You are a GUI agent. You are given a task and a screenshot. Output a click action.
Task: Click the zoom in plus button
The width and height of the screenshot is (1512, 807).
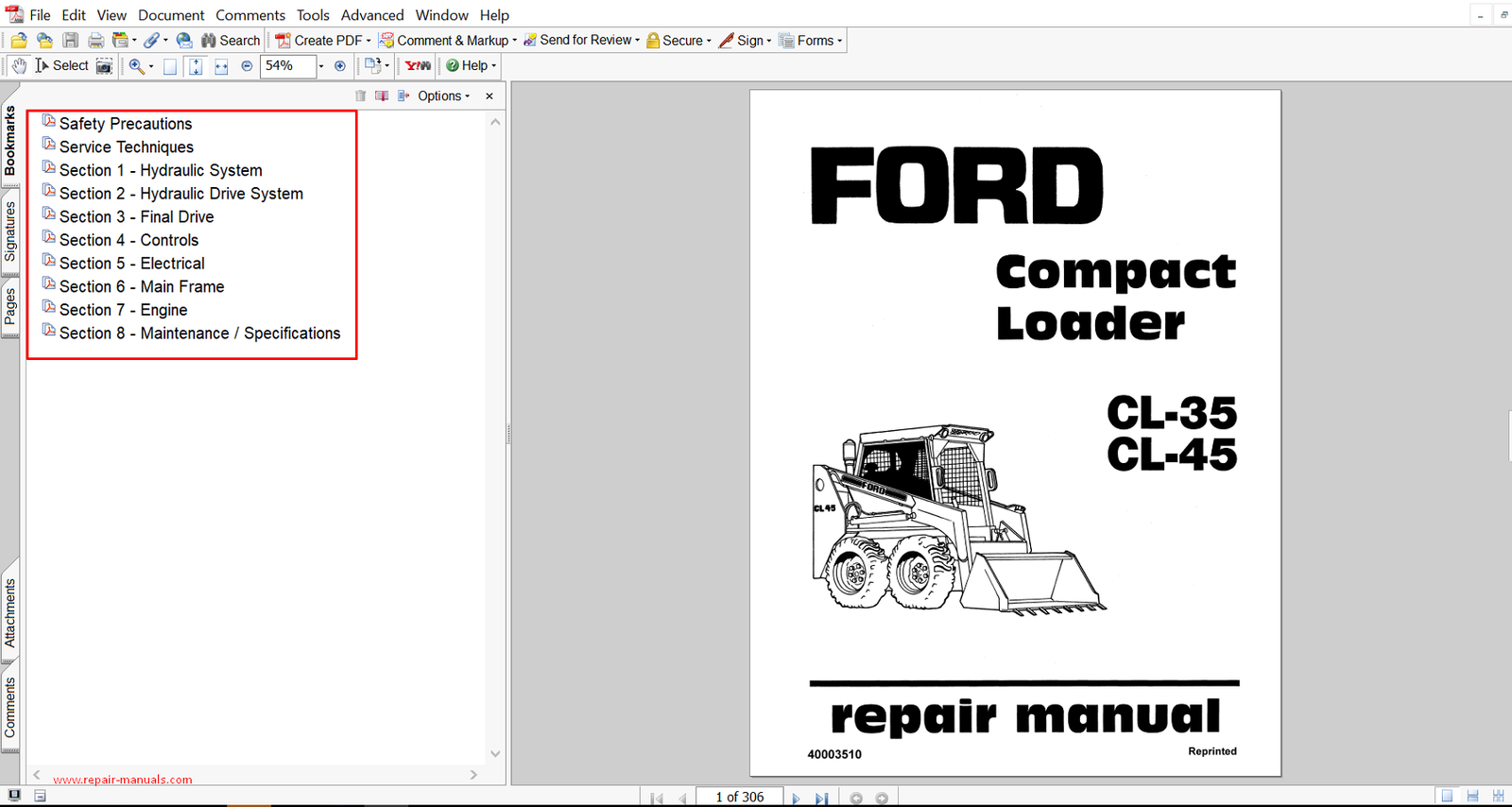click(x=340, y=66)
